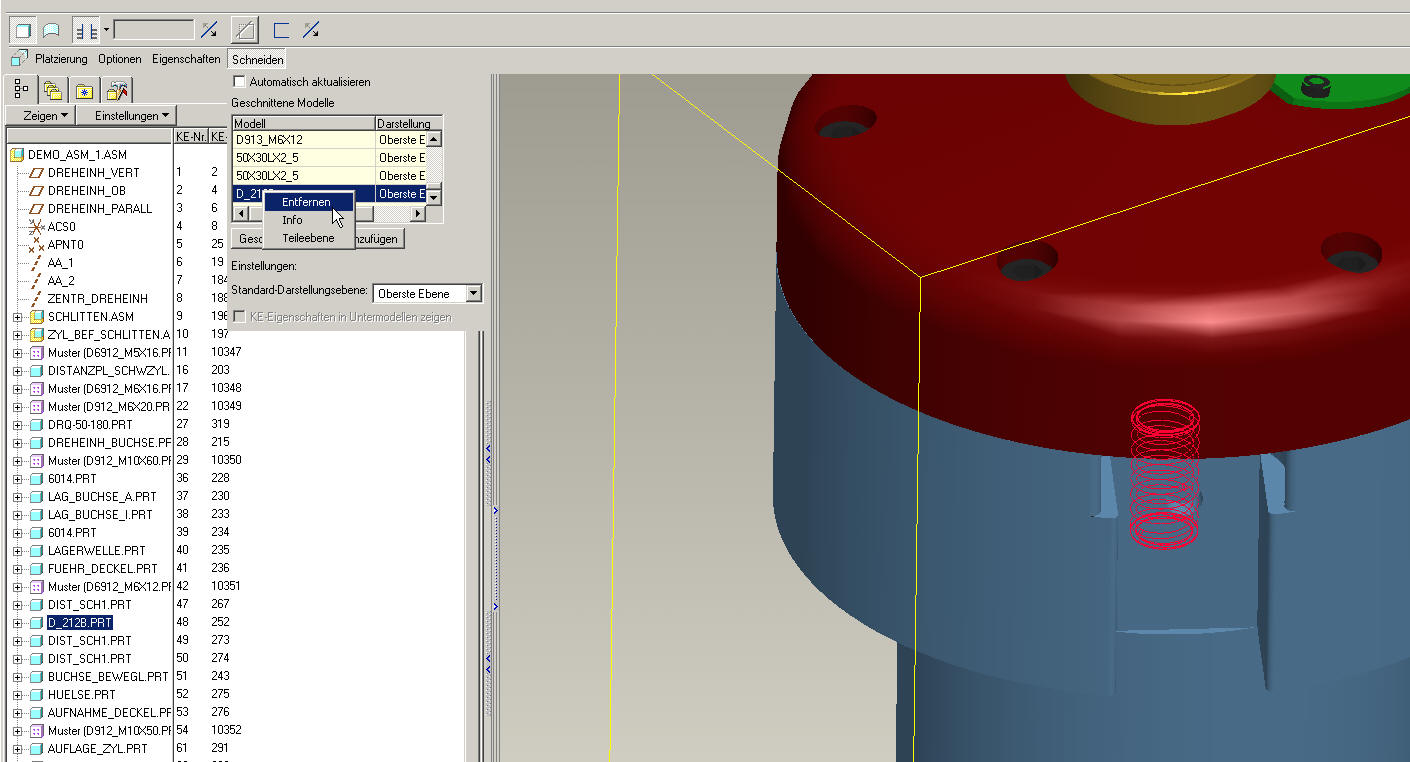The width and height of the screenshot is (1410, 762).
Task: Select the solid geometry icon in the top toolbar
Action: tap(22, 31)
